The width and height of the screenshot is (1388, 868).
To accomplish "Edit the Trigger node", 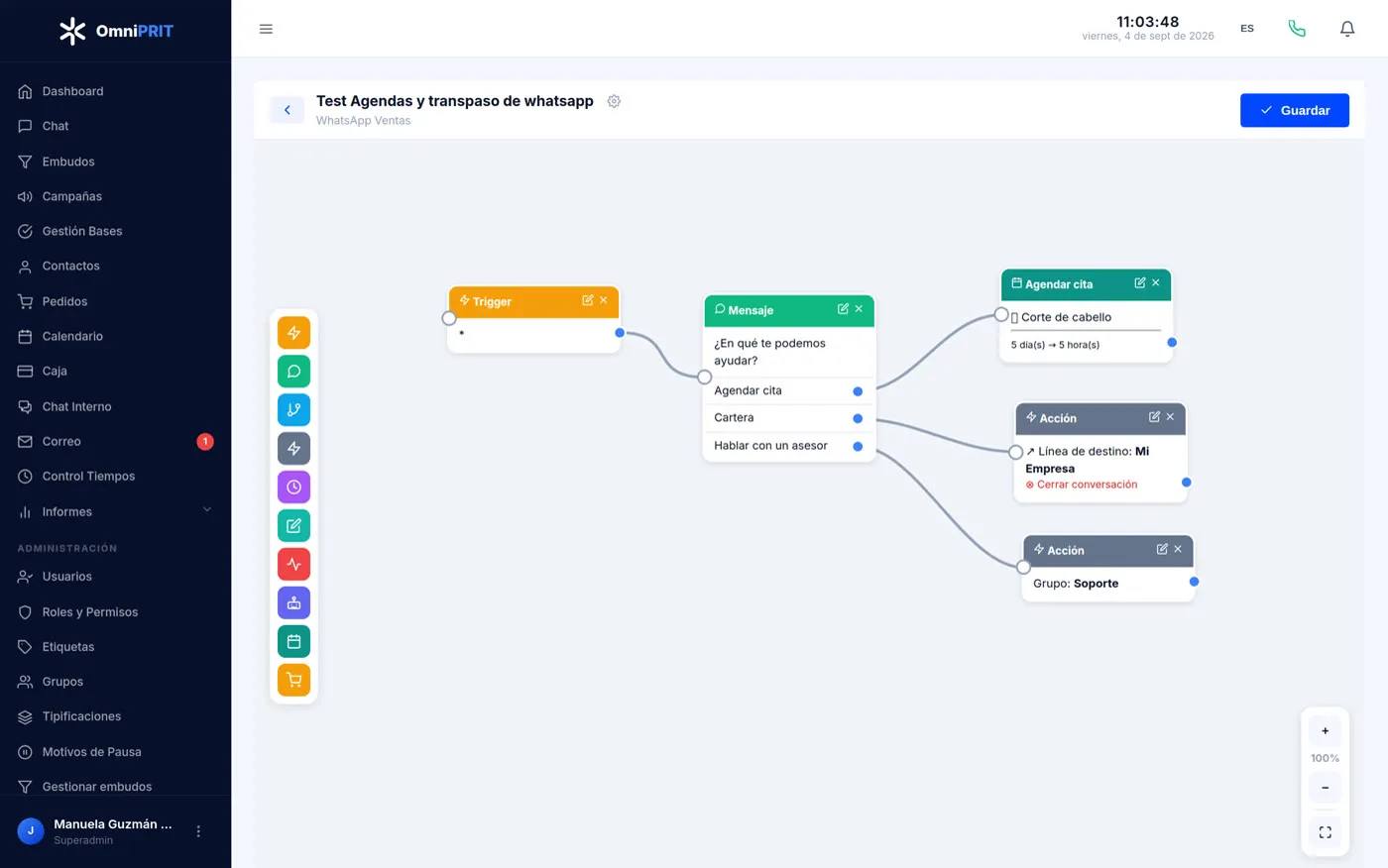I will [588, 300].
